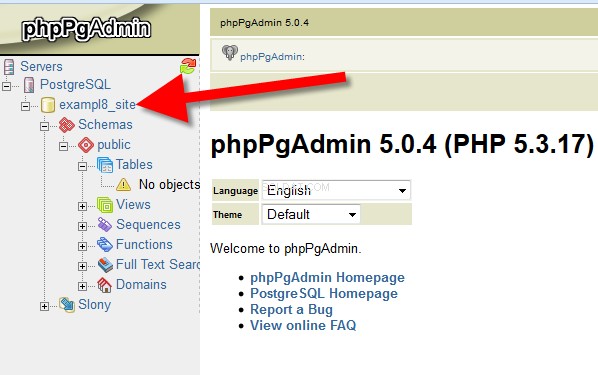The width and height of the screenshot is (598, 375).
Task: Open Views label in the tree
Action: [x=133, y=204]
